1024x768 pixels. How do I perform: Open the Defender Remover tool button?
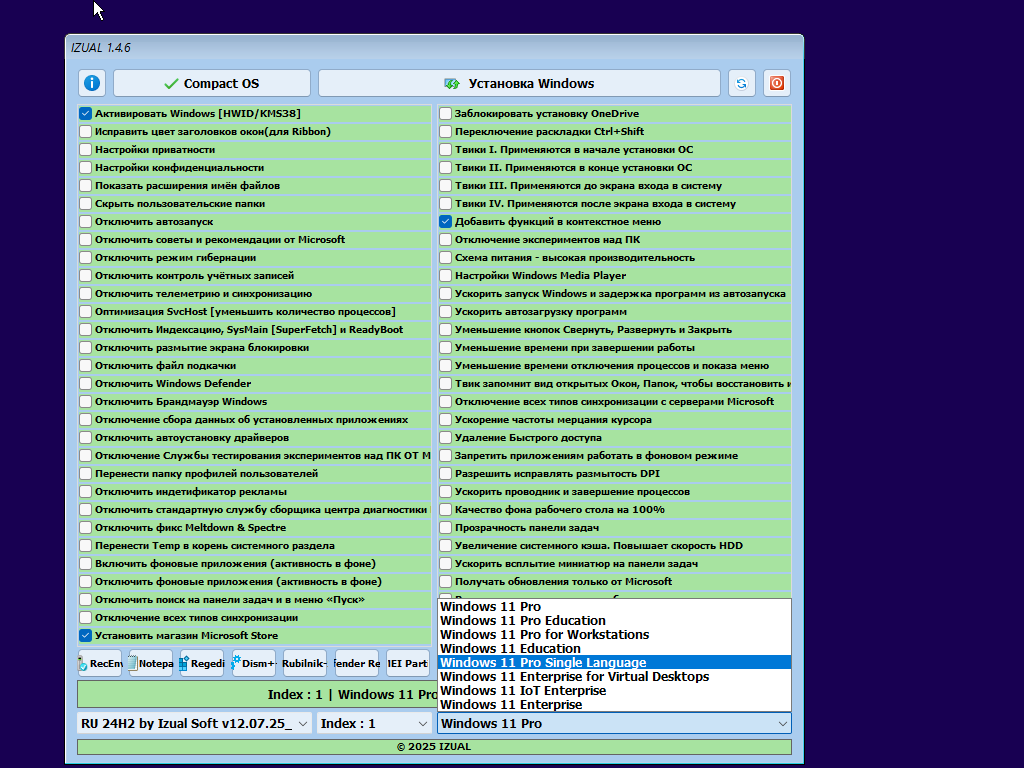(357, 663)
